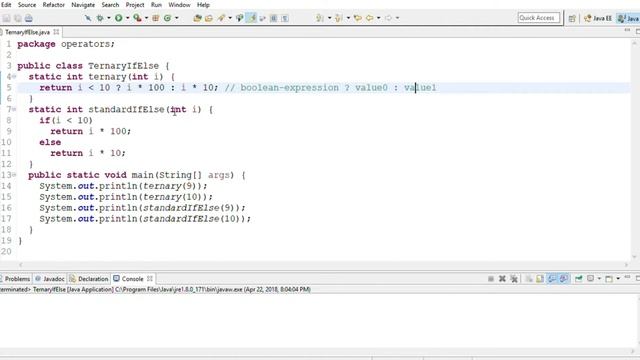
Task: Open the Source menu
Action: pos(27,5)
